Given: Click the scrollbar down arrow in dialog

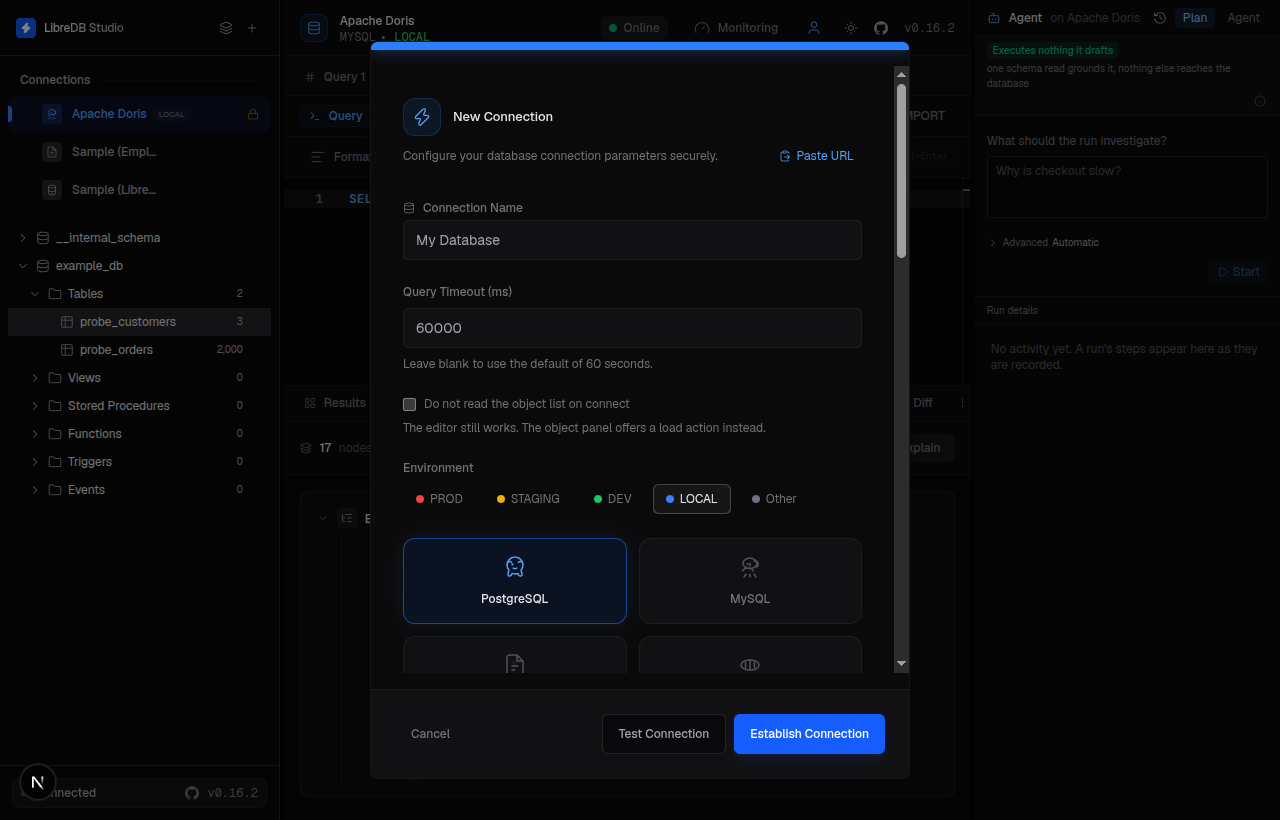Looking at the screenshot, I should (x=902, y=664).
